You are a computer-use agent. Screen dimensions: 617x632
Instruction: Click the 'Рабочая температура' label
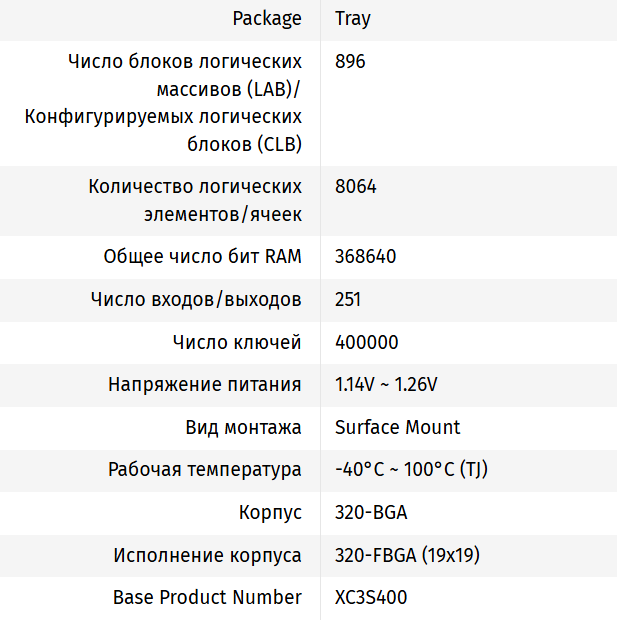coord(204,470)
